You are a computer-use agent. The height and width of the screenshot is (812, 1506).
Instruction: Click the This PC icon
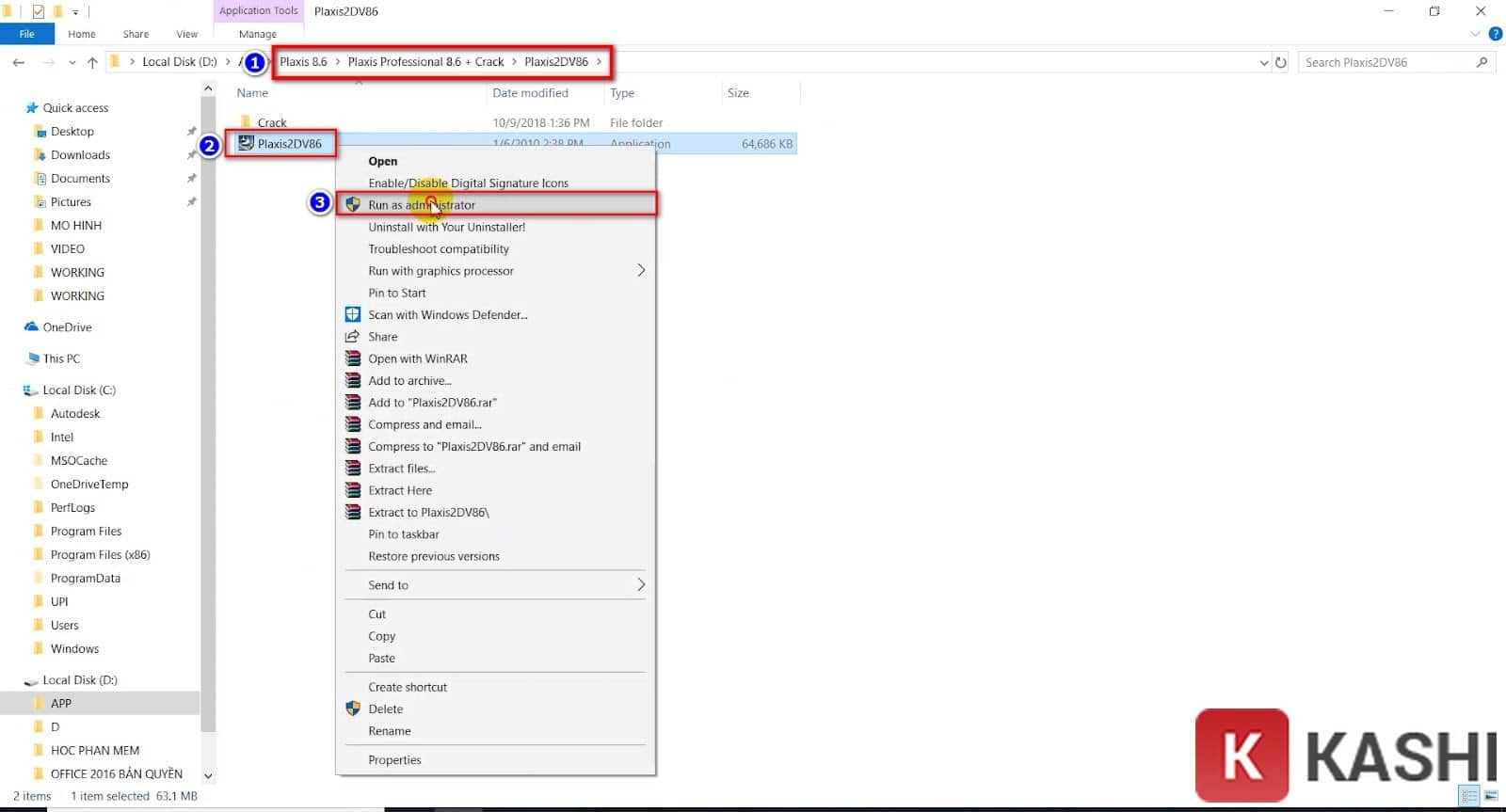(31, 358)
